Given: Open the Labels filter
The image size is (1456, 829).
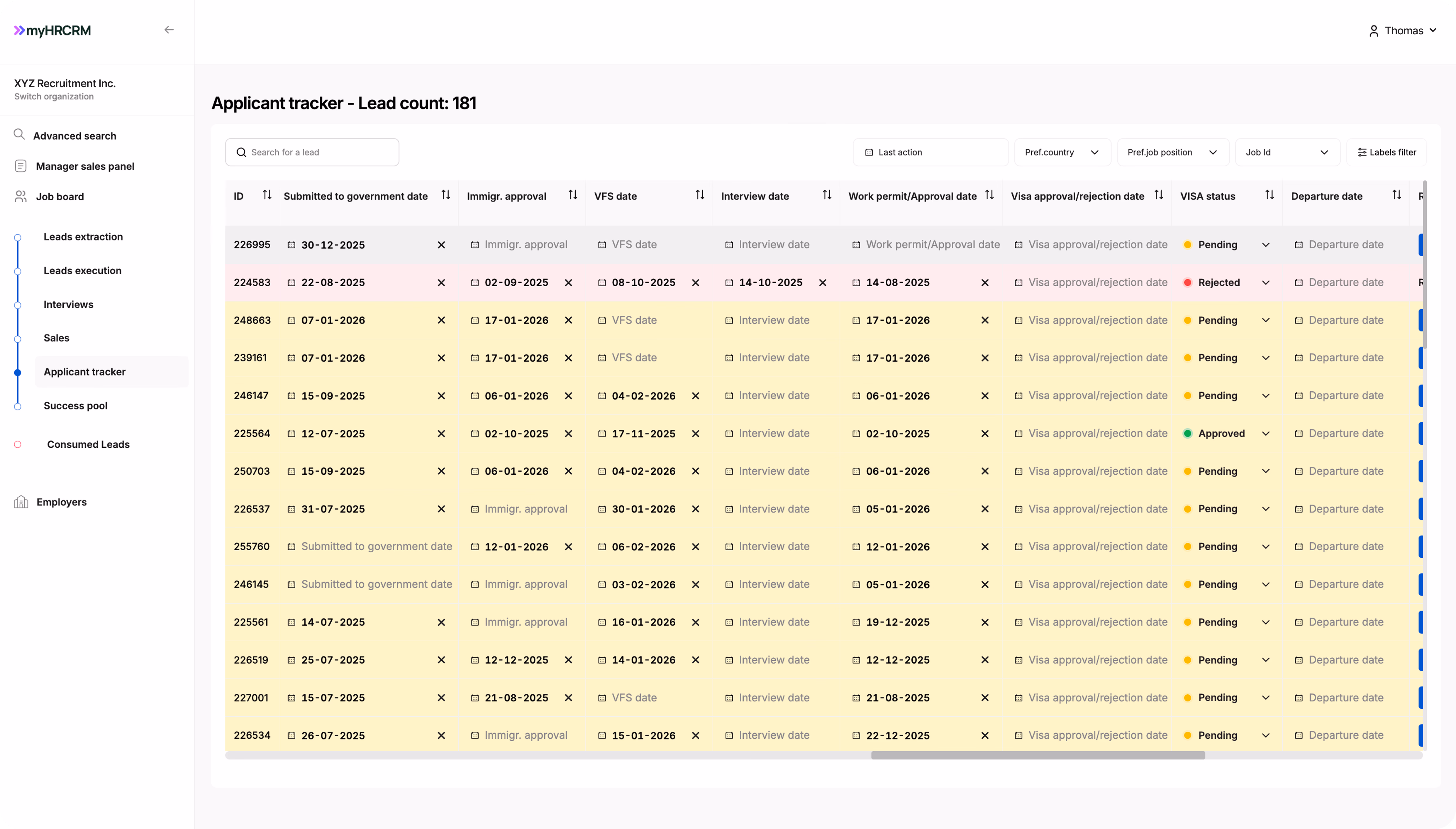Looking at the screenshot, I should (x=1386, y=152).
